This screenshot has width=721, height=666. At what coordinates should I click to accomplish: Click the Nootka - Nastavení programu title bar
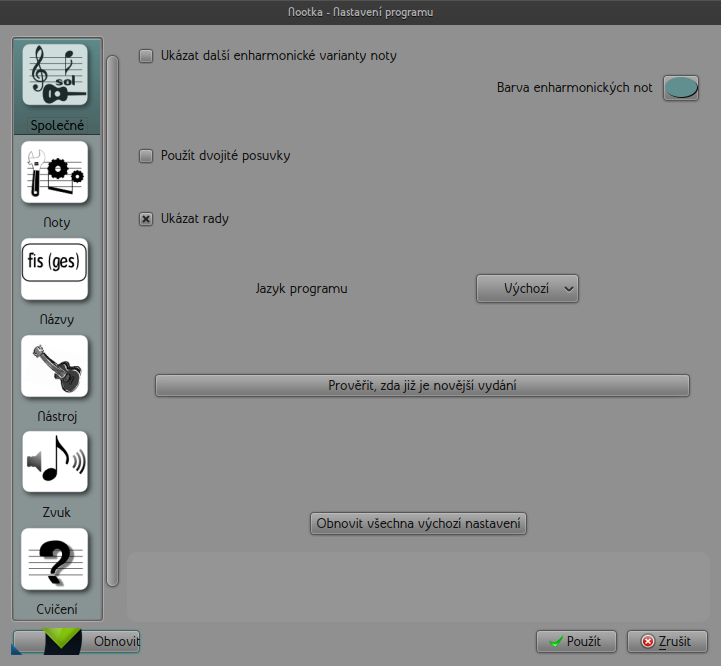[x=360, y=12]
